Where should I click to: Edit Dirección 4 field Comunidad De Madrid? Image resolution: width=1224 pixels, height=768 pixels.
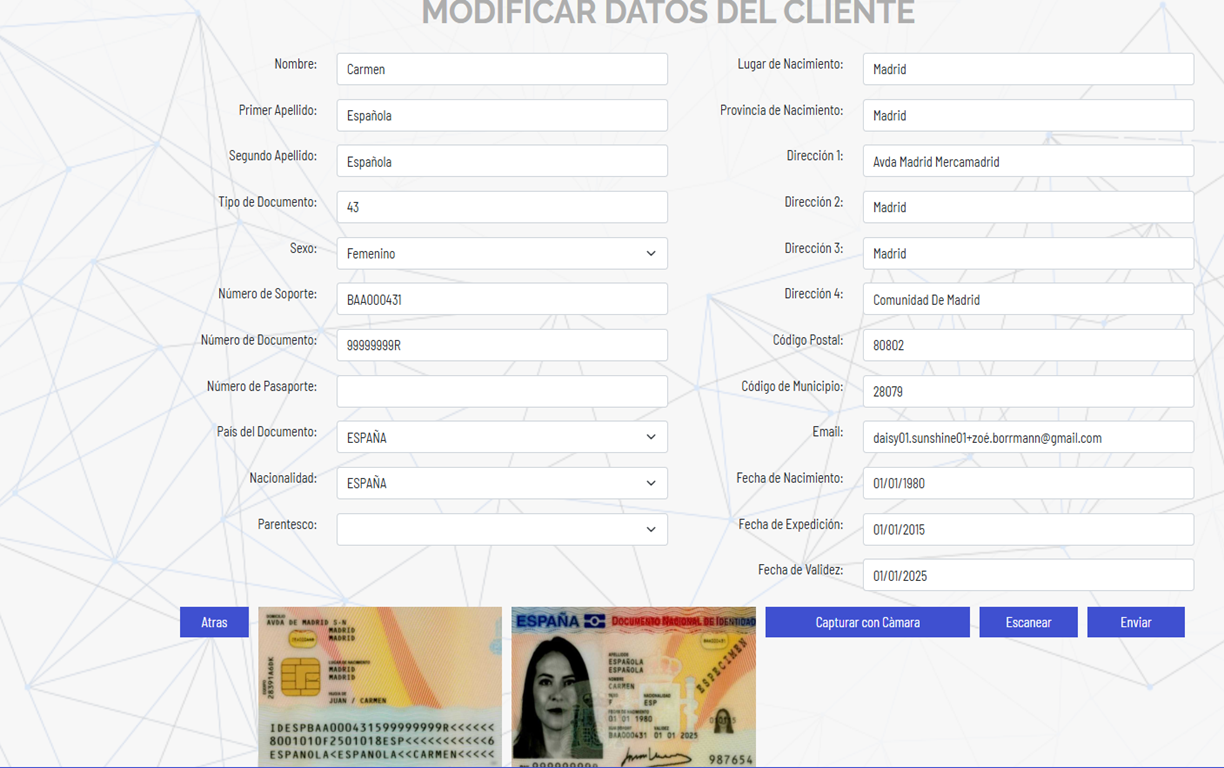coord(1028,299)
